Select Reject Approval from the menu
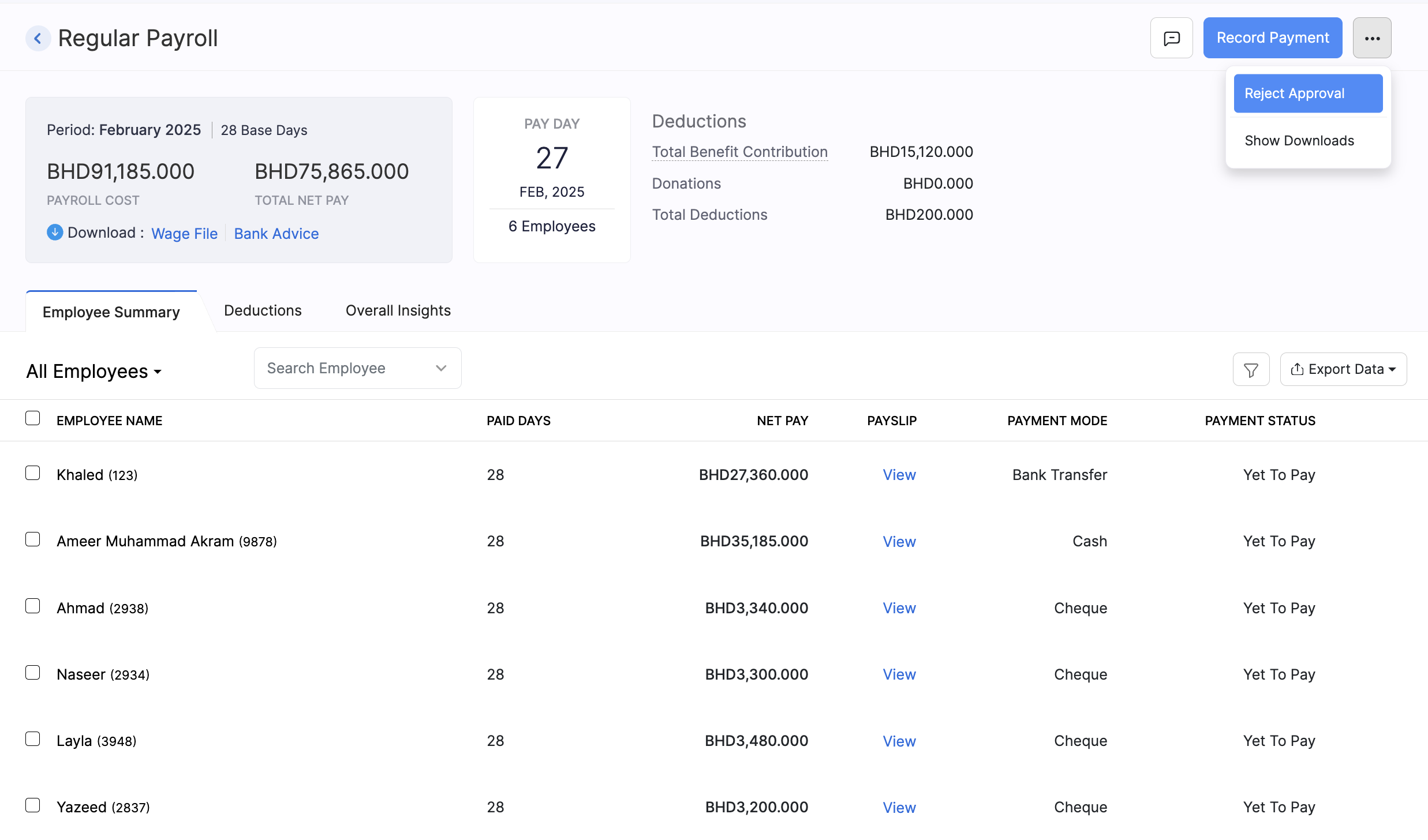This screenshot has width=1428, height=840. pos(1307,93)
